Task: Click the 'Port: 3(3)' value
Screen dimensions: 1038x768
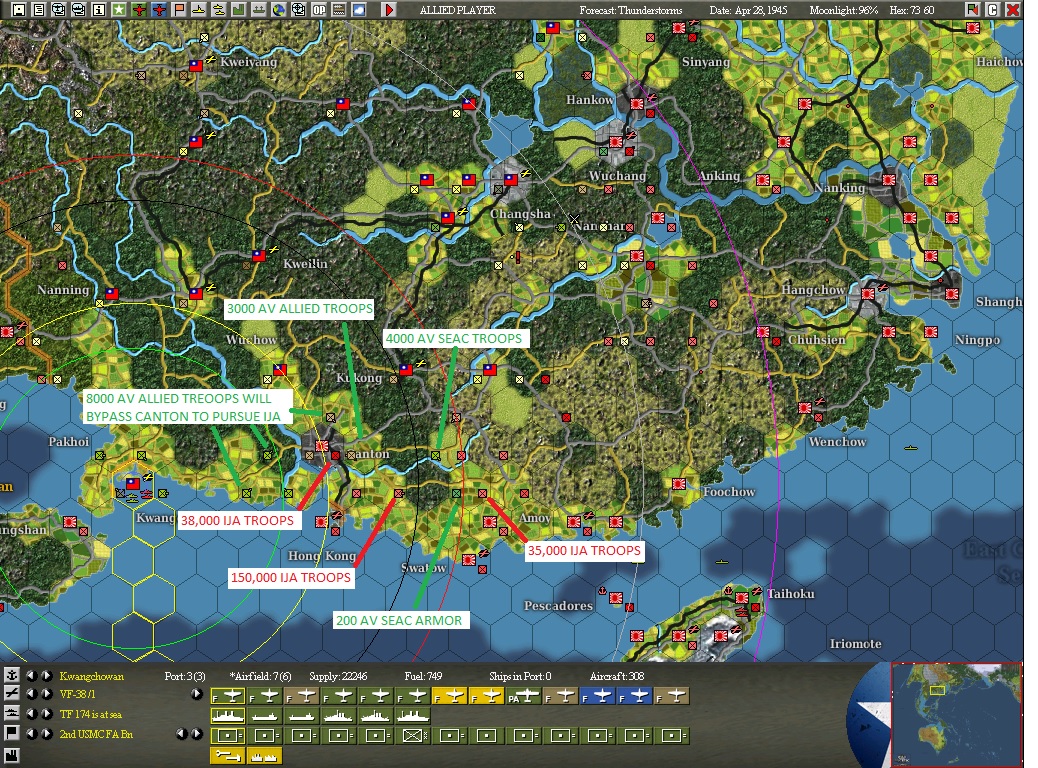Action: (x=185, y=676)
